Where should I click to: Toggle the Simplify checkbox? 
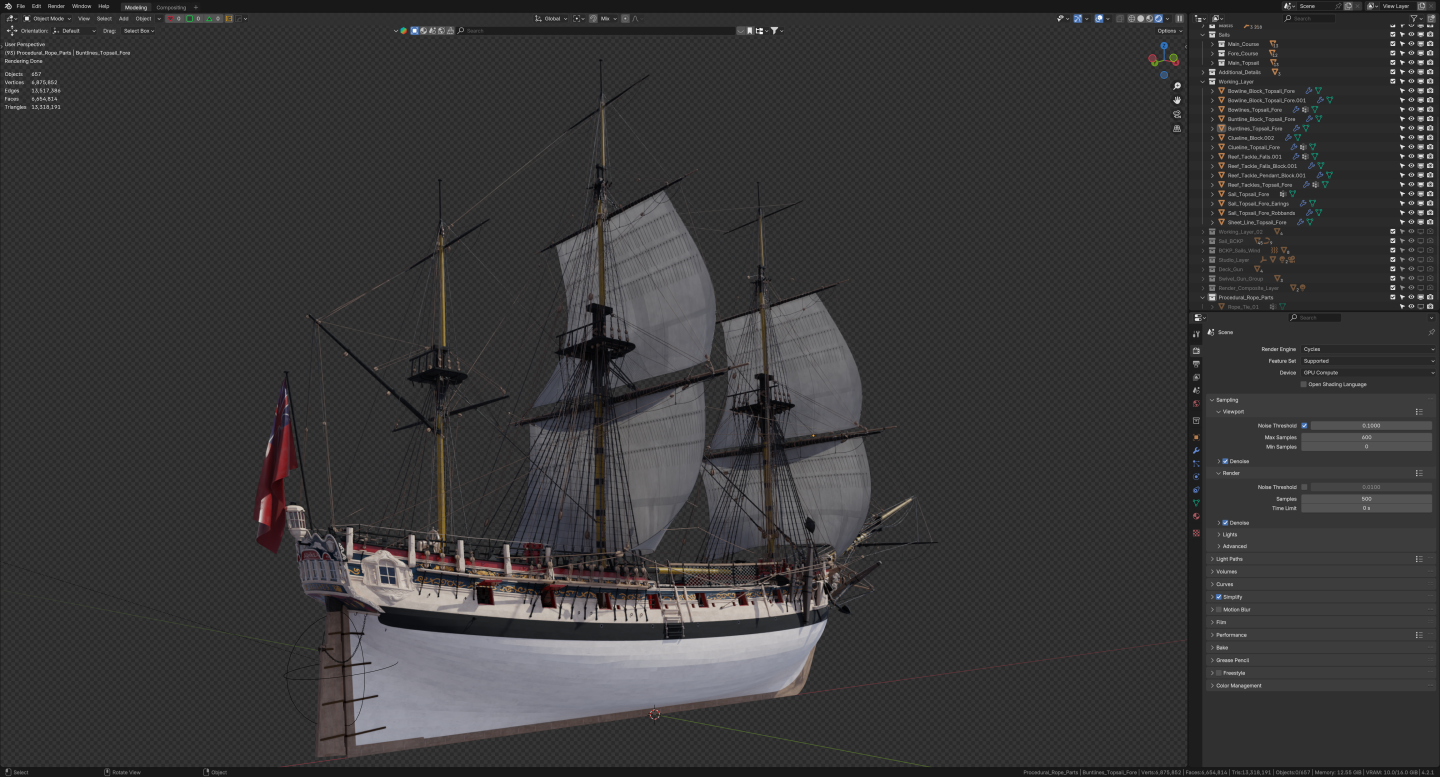click(1218, 597)
